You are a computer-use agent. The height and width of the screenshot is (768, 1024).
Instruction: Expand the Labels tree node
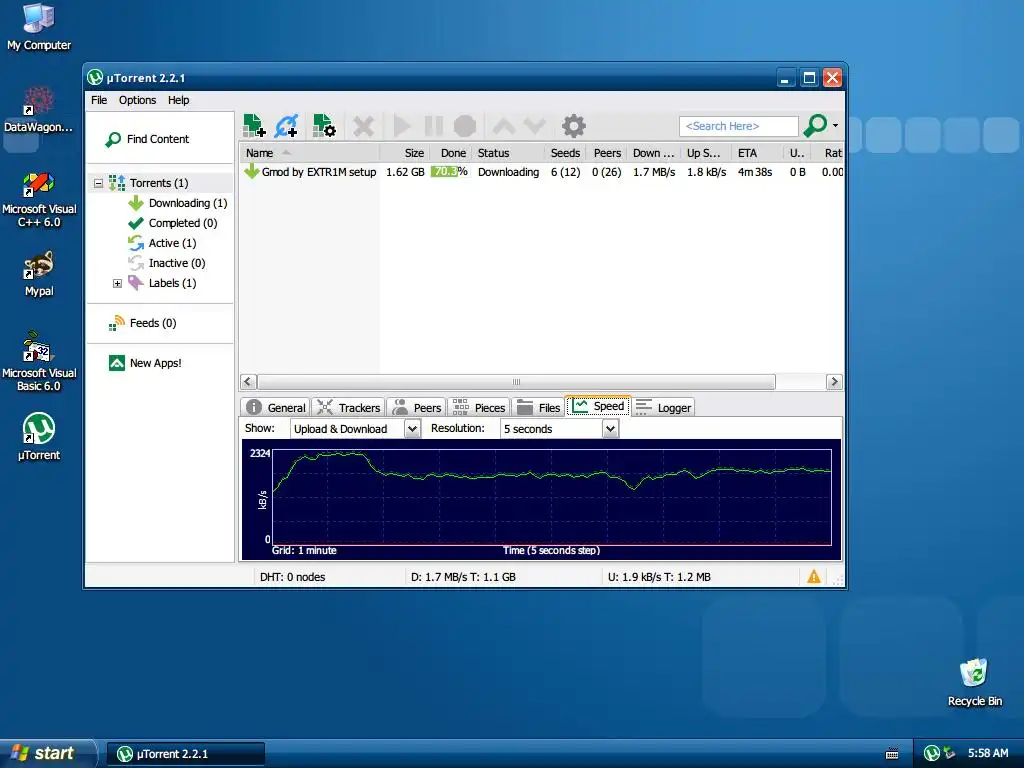tap(118, 283)
